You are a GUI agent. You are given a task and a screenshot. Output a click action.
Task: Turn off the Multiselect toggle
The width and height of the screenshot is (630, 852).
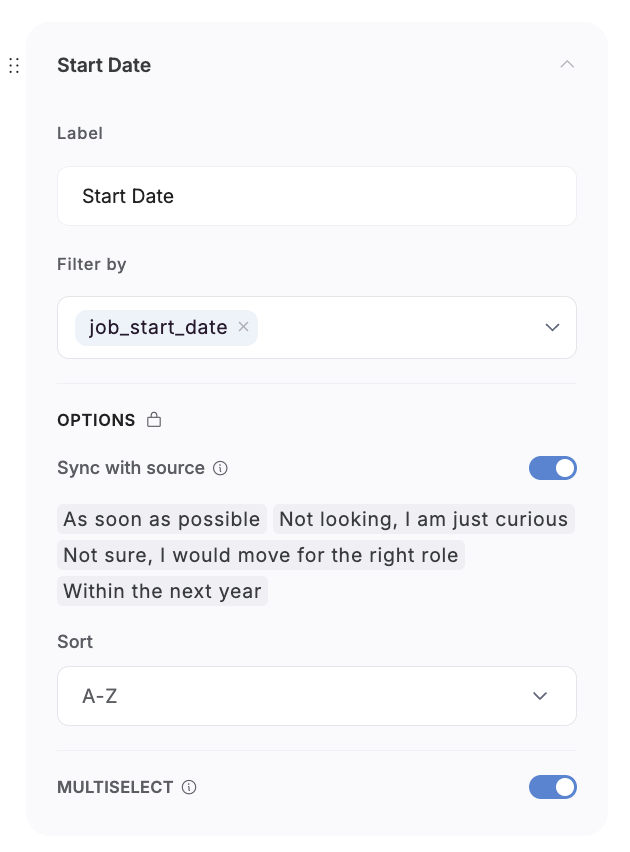point(552,787)
